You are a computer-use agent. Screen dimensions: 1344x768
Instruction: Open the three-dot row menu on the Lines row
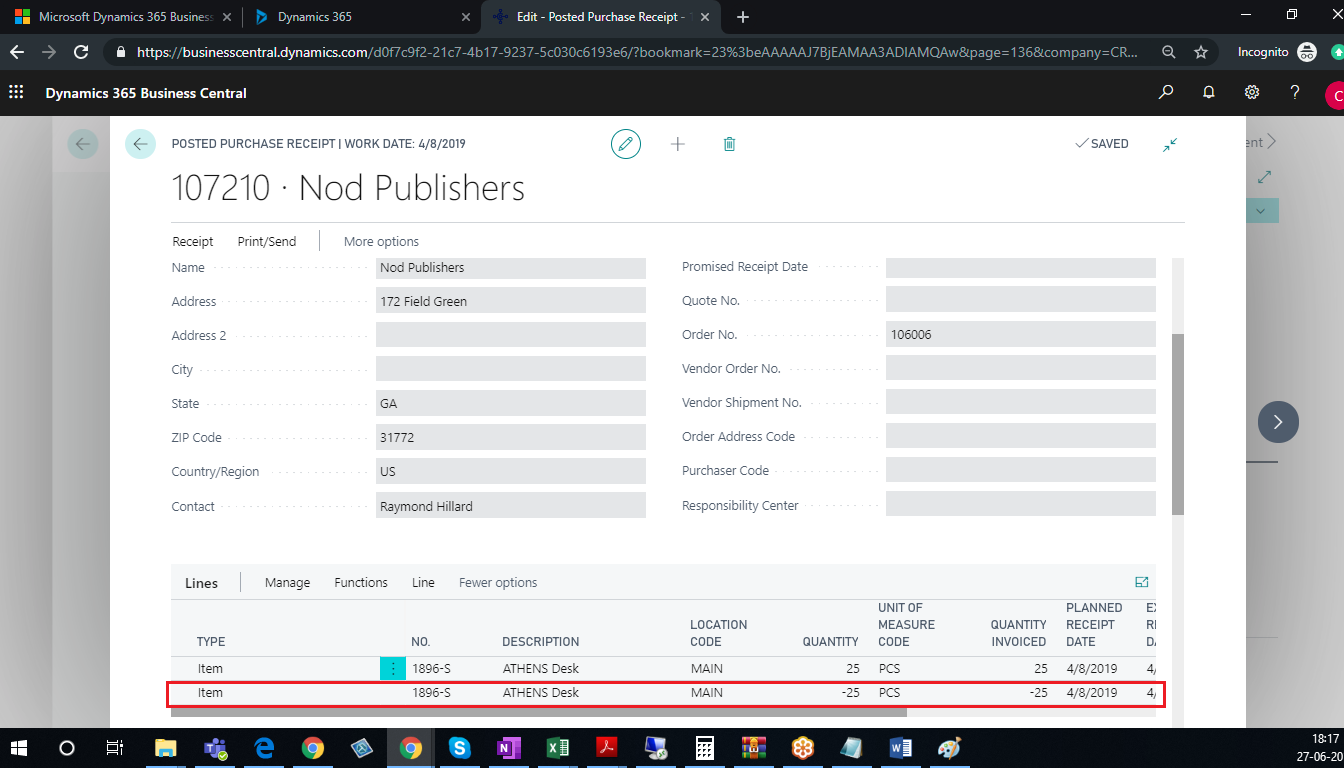392,668
